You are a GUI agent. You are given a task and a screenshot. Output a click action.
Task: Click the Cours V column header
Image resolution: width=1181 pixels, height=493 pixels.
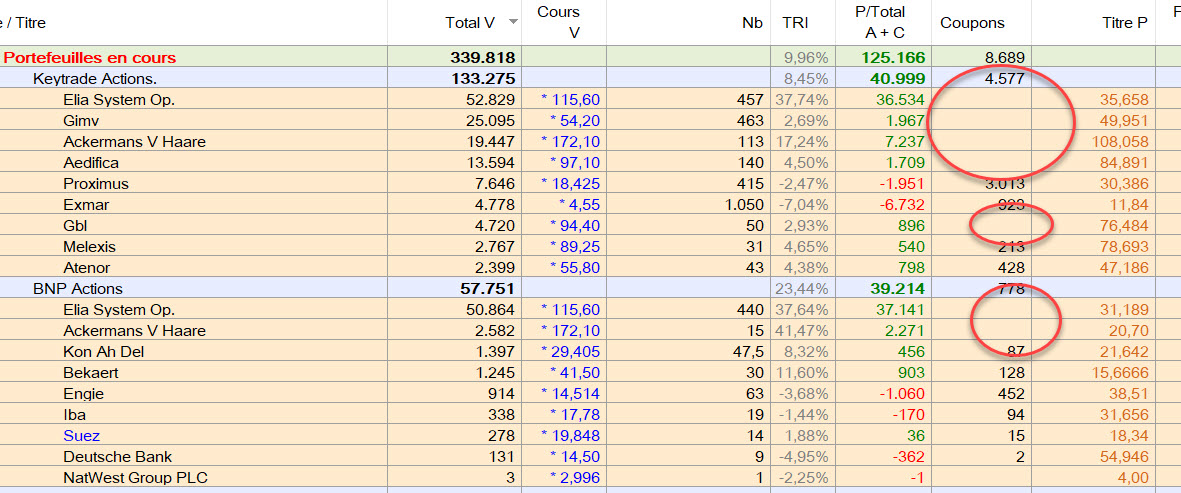[x=564, y=22]
